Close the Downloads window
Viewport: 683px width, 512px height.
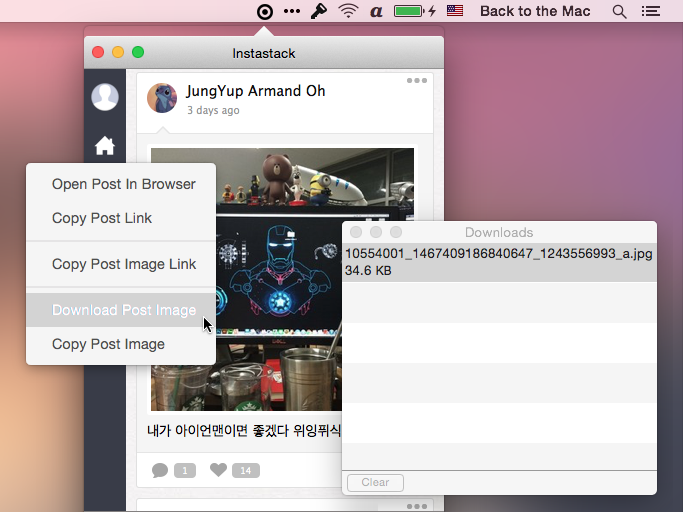click(356, 232)
